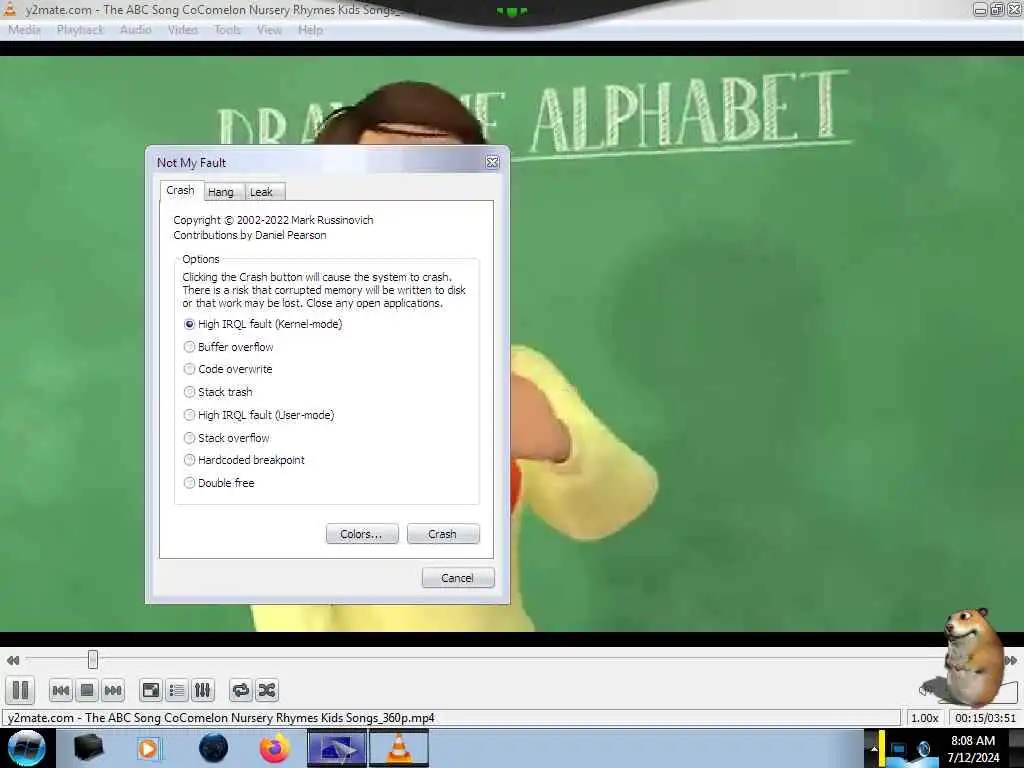This screenshot has height=768, width=1024.
Task: Click the Colors... button
Action: coord(362,534)
